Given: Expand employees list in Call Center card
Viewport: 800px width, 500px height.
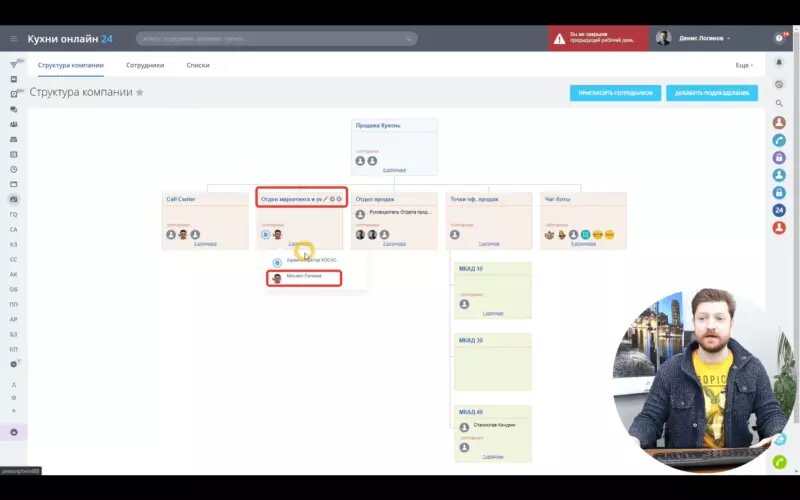Looking at the screenshot, I should click(205, 244).
